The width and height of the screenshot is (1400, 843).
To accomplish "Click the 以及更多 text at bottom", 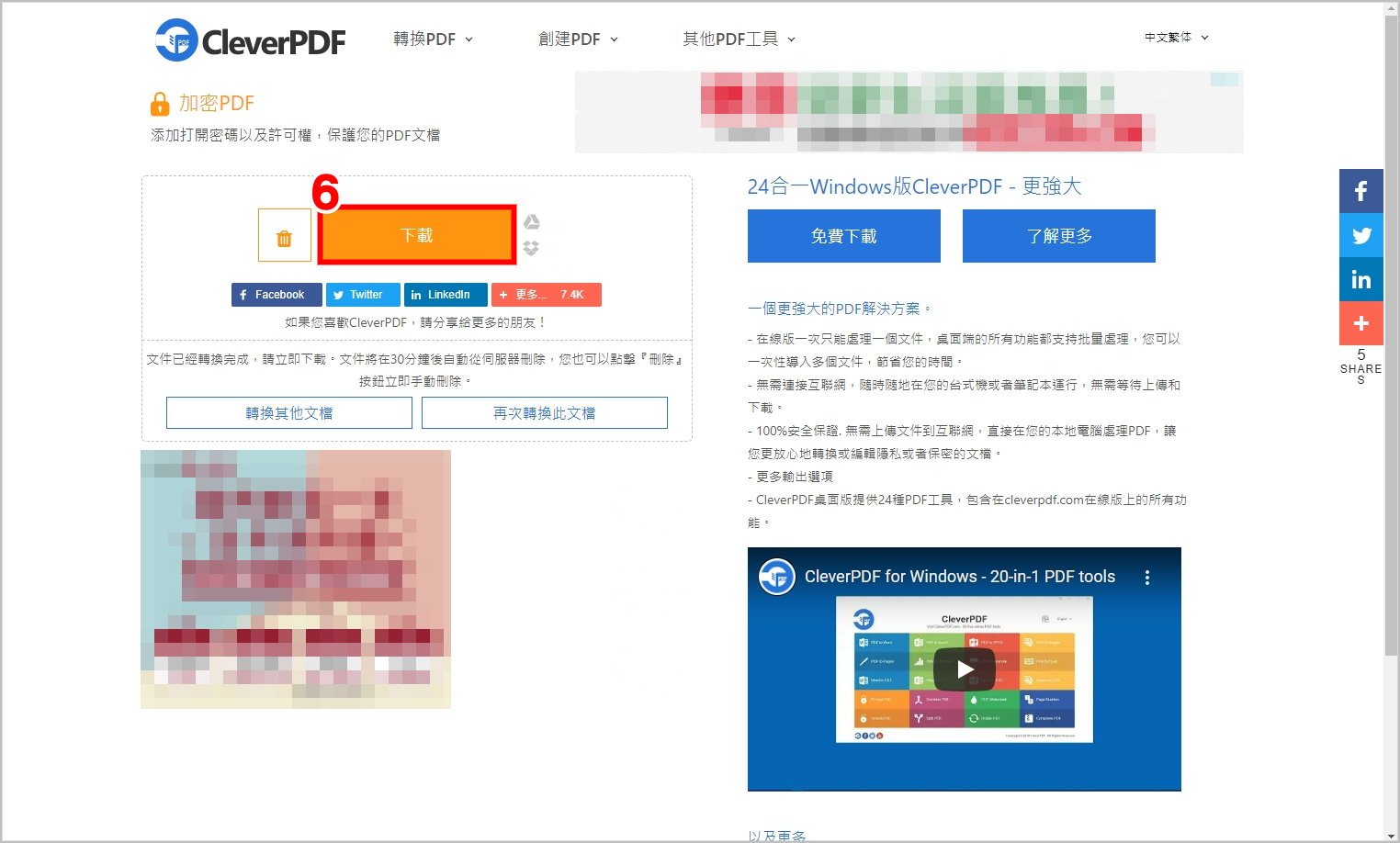I will click(x=777, y=836).
